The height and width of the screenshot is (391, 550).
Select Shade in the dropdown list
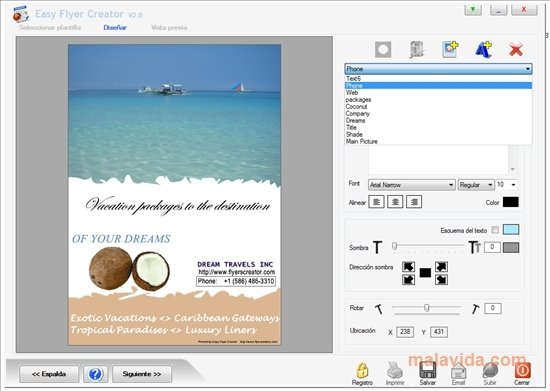click(x=438, y=135)
